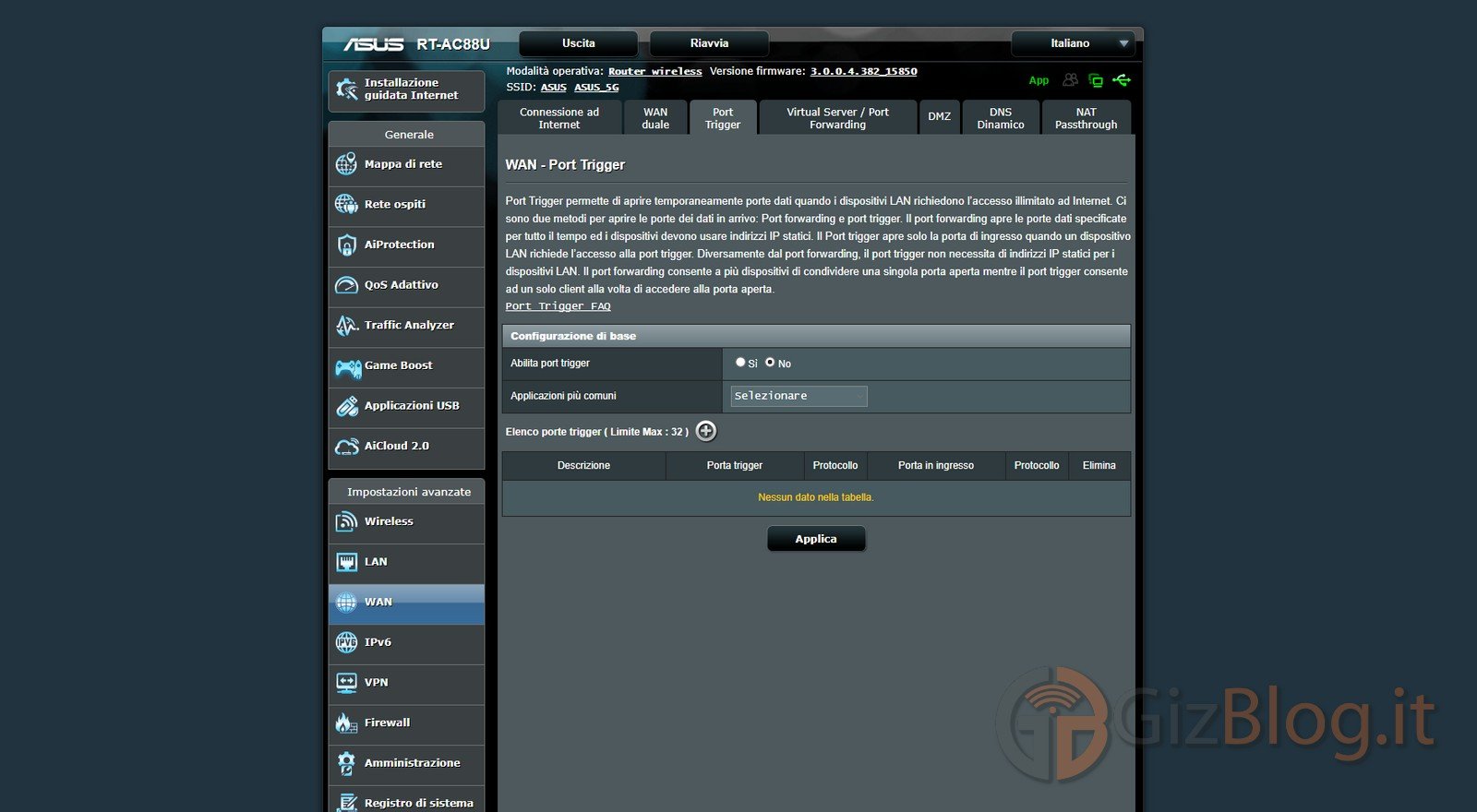The image size is (1477, 812).
Task: Click the Game Boost gamepad icon
Action: coord(348,367)
